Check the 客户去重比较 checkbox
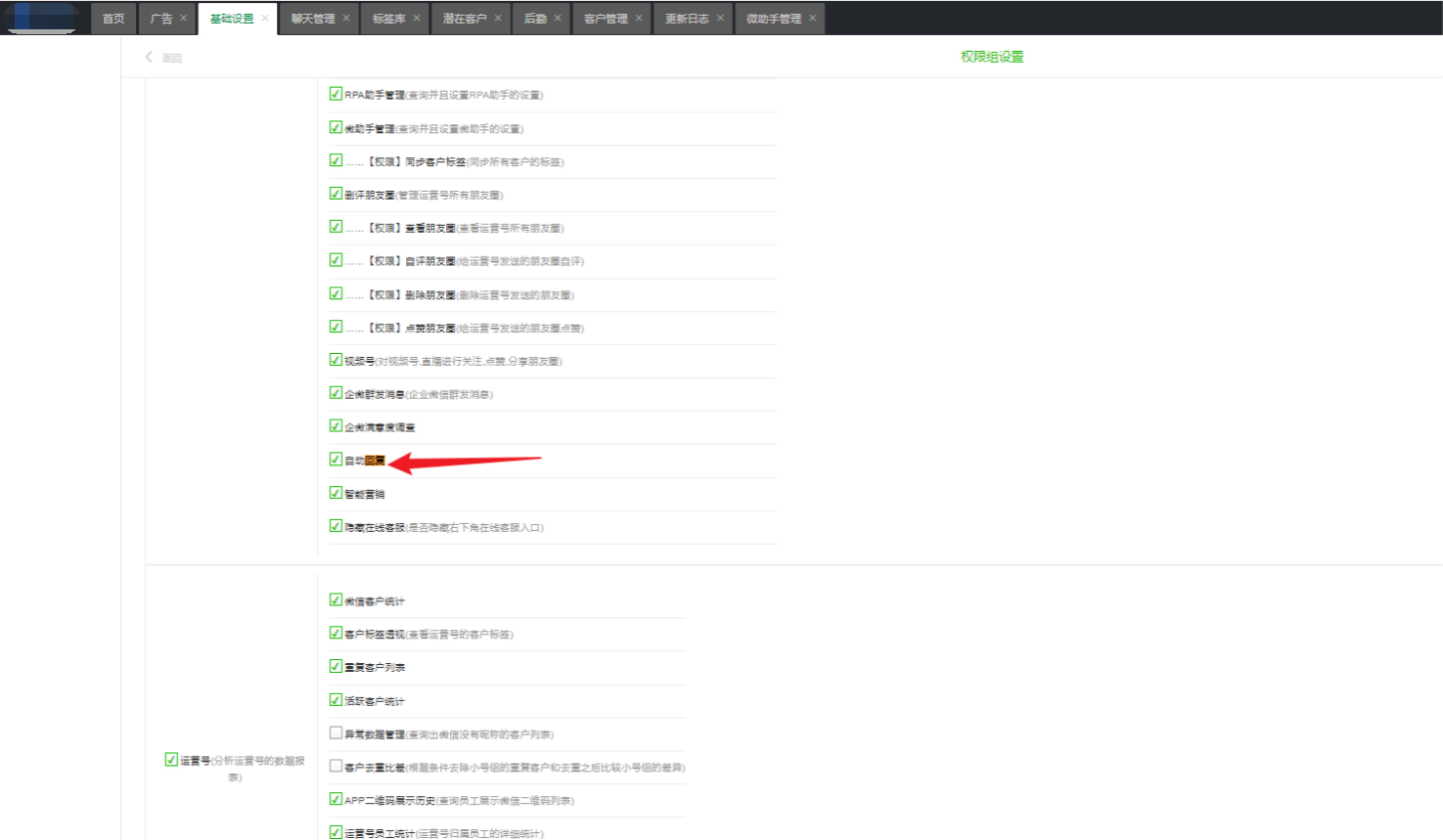Viewport: 1443px width, 840px height. click(336, 766)
